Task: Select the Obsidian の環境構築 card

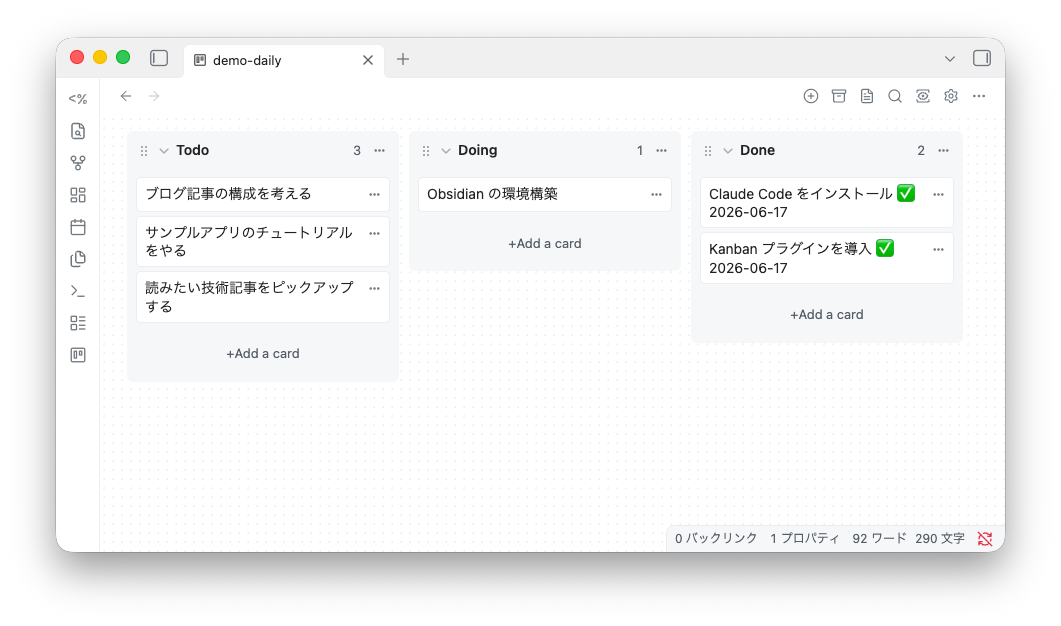Action: [x=545, y=194]
